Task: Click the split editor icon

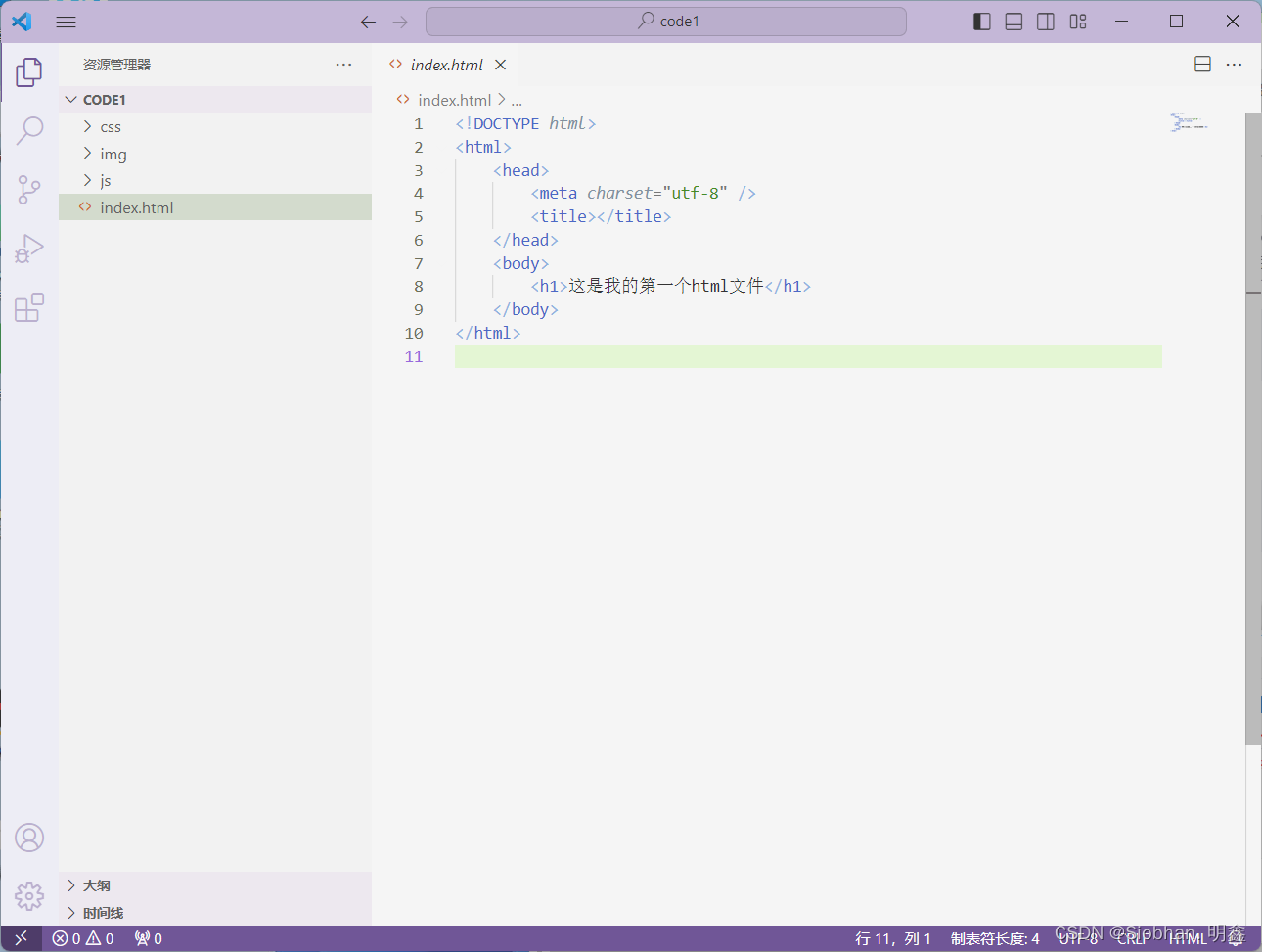Action: pyautogui.click(x=1202, y=65)
